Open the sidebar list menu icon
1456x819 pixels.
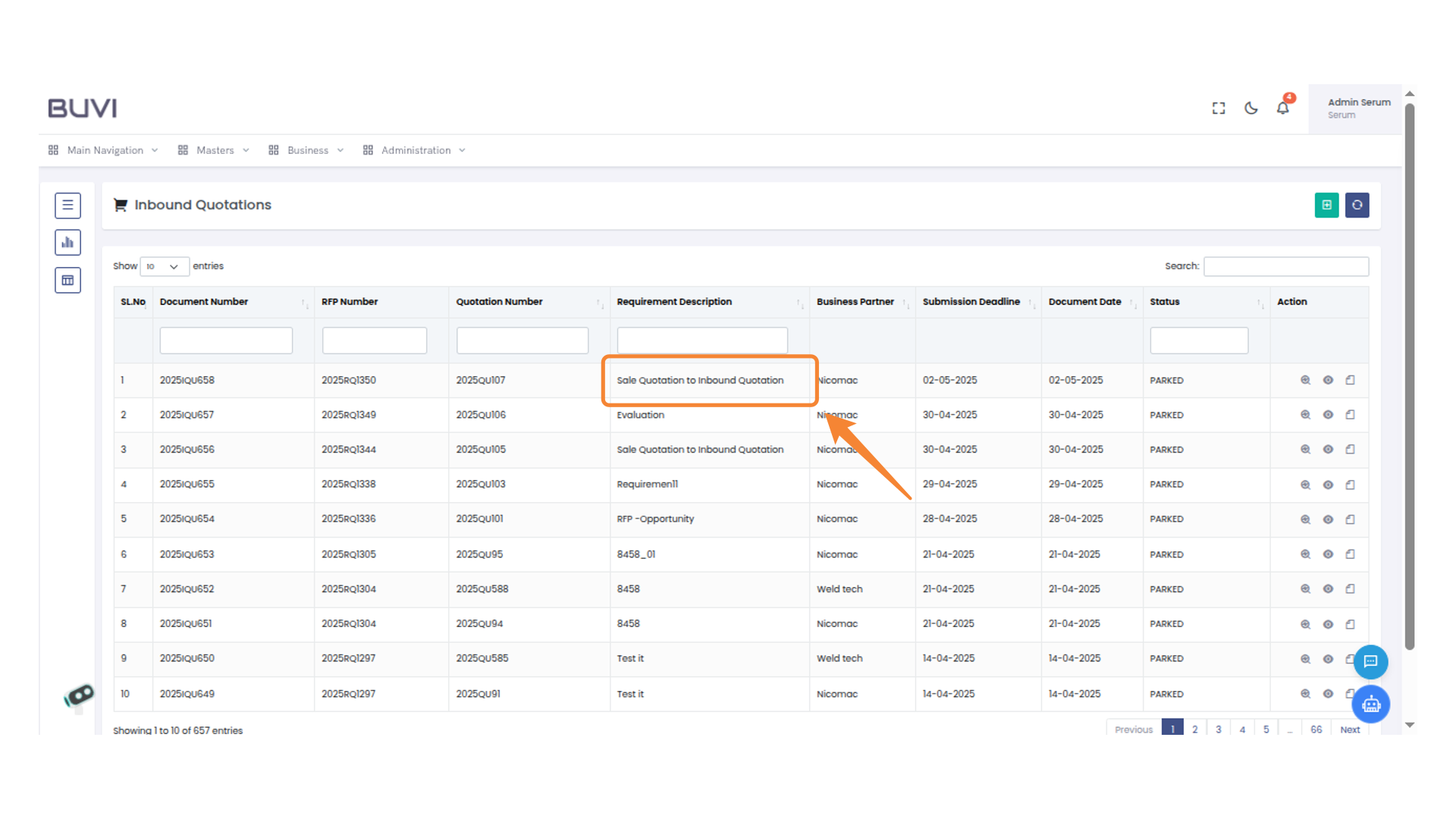click(x=67, y=205)
